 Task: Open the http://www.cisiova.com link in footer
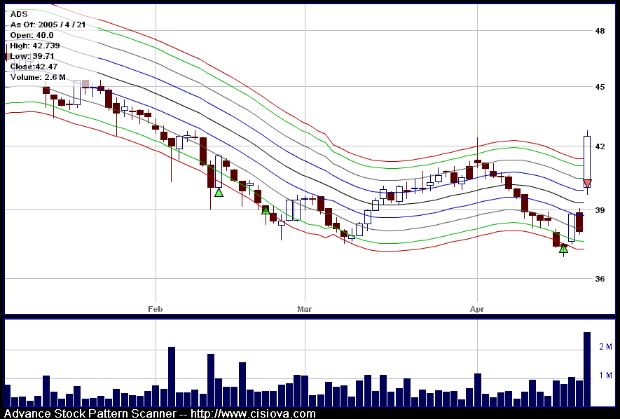tap(253, 414)
